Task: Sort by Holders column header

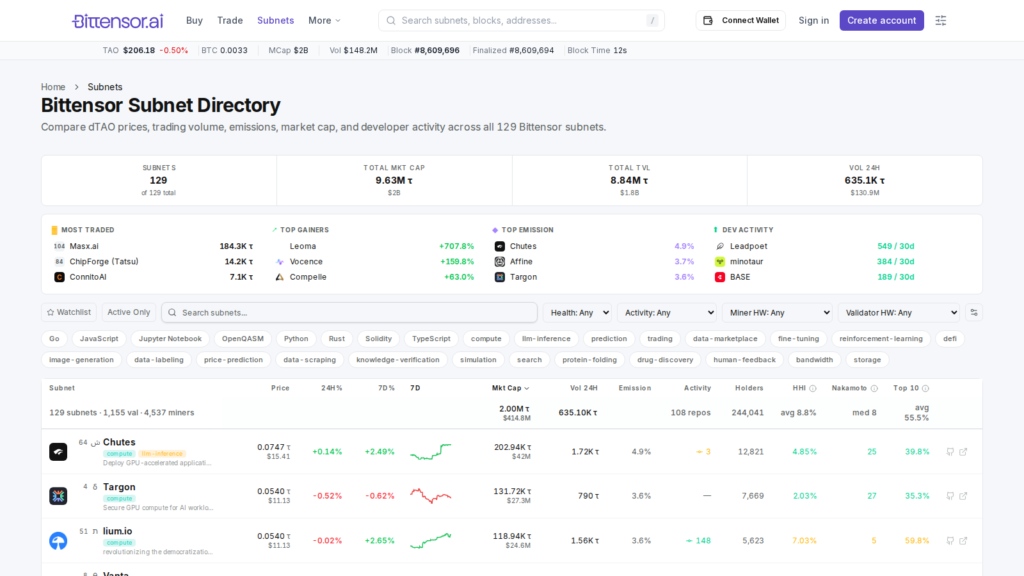Action: click(x=749, y=388)
